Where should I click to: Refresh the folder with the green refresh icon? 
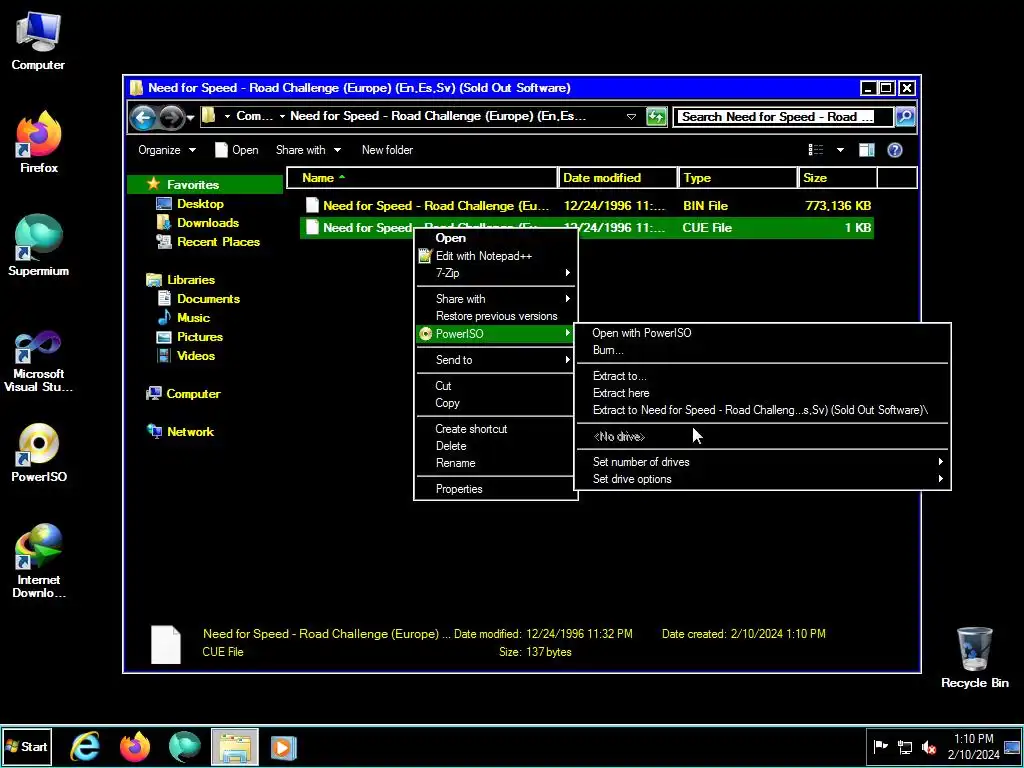[656, 117]
